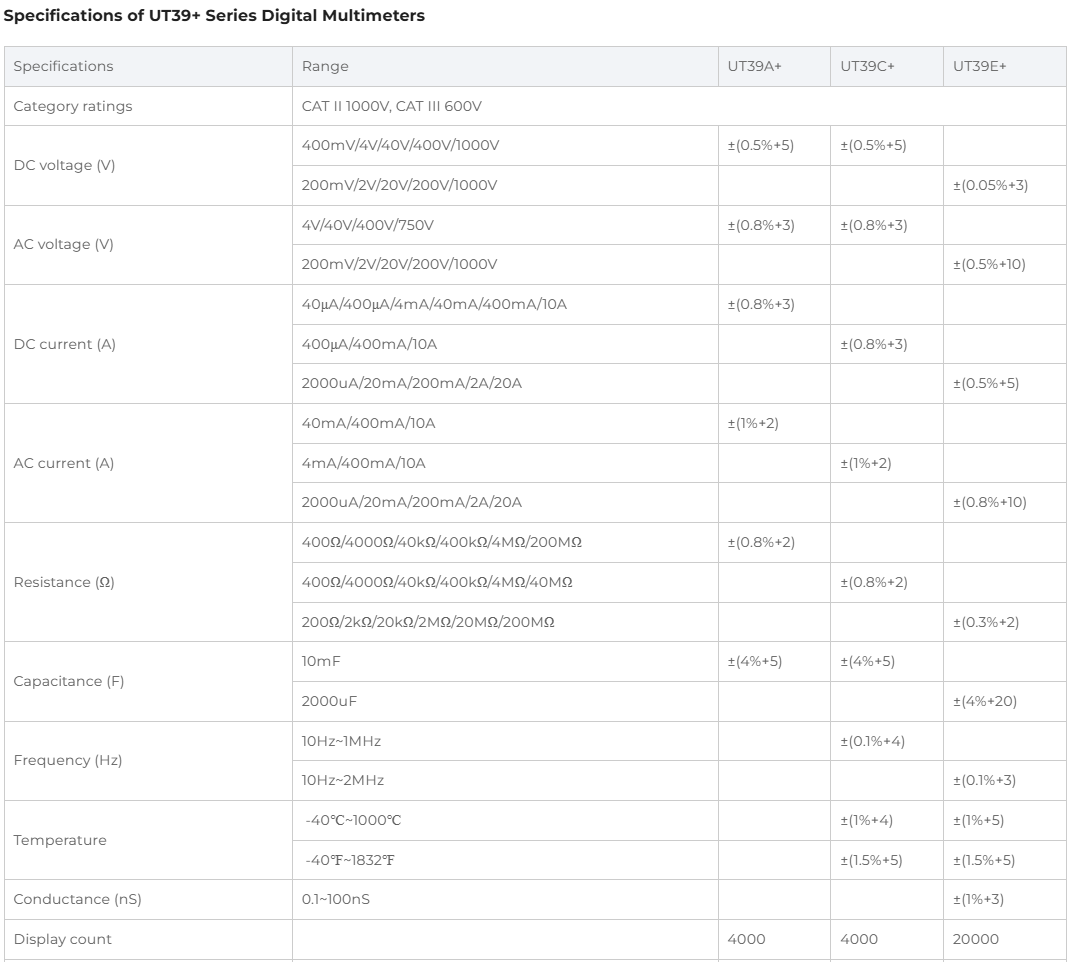Click the '400Ω/4000Ω/40kΩ/400kΩ/4MΩ/40MΩ' range cell
Screen dimensions: 1070x962
pyautogui.click(x=505, y=582)
